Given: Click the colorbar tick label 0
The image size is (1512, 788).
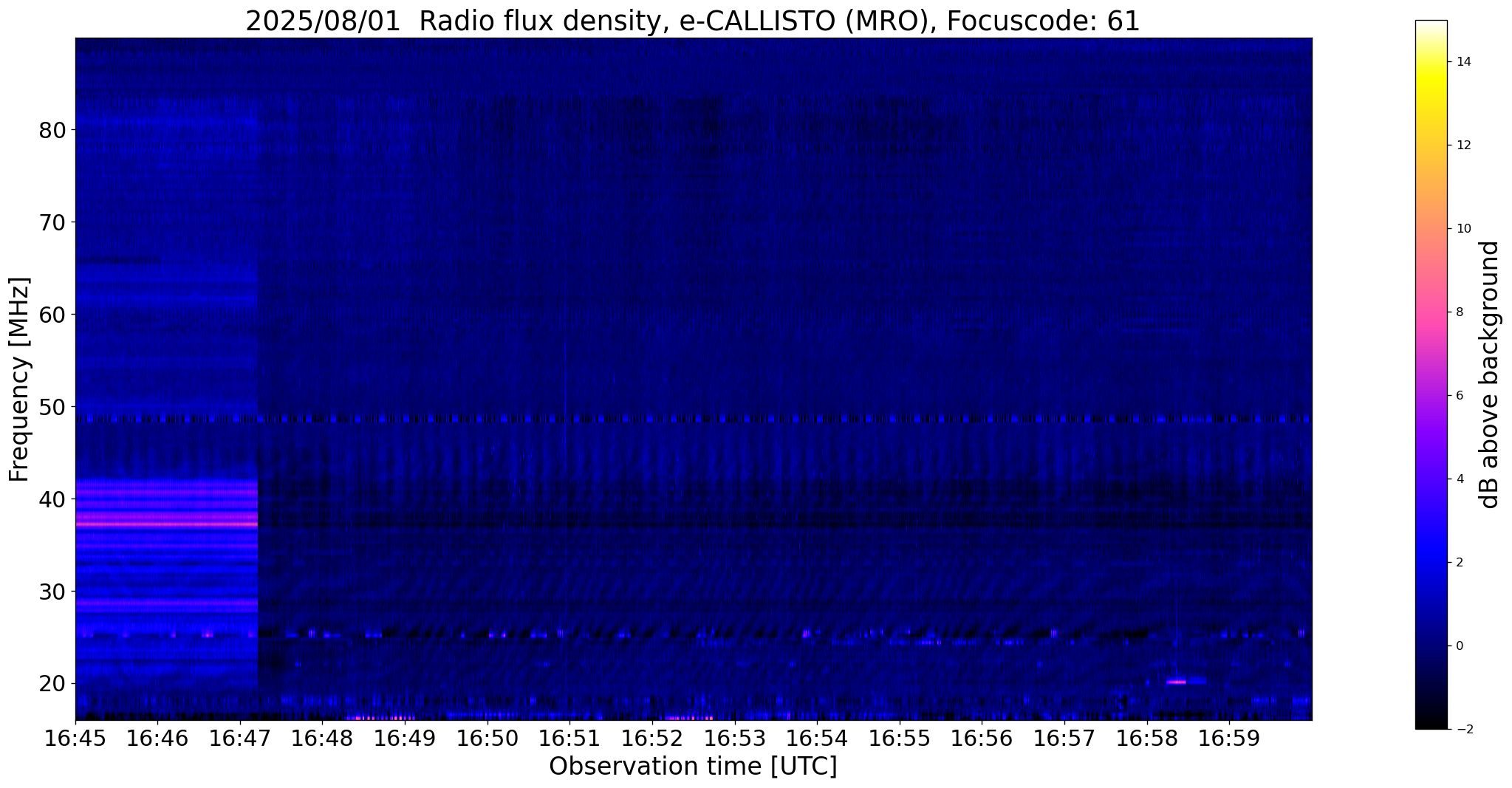Looking at the screenshot, I should (1460, 646).
